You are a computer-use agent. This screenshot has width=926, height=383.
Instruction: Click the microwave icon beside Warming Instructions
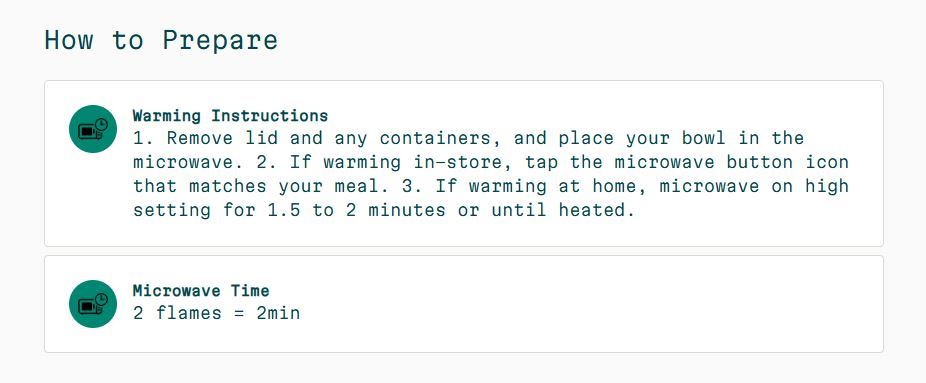pos(93,129)
